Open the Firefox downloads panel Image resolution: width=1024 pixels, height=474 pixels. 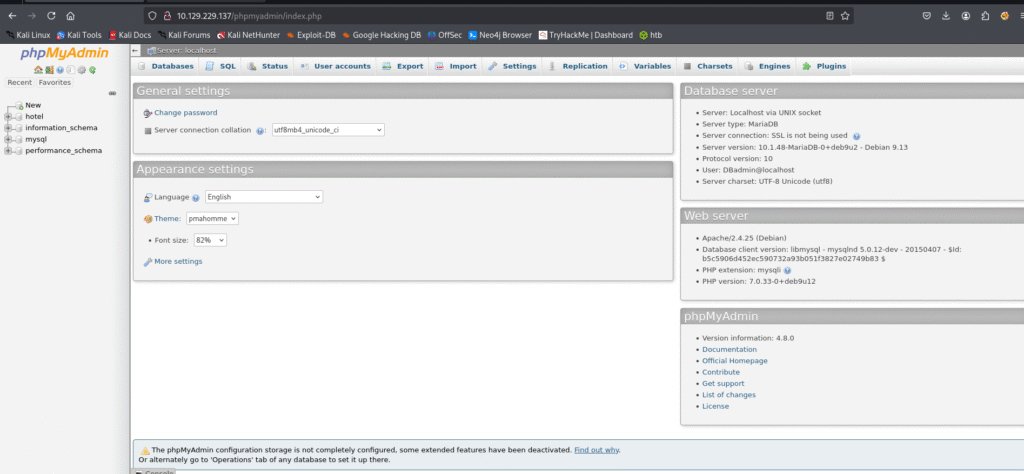pyautogui.click(x=946, y=16)
